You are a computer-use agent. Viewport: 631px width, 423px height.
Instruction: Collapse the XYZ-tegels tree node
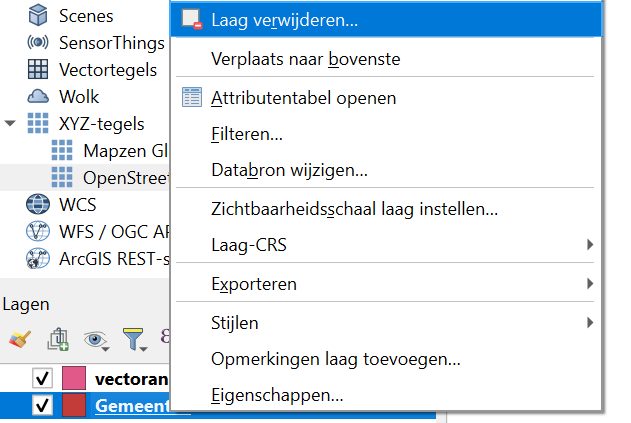(x=11, y=124)
